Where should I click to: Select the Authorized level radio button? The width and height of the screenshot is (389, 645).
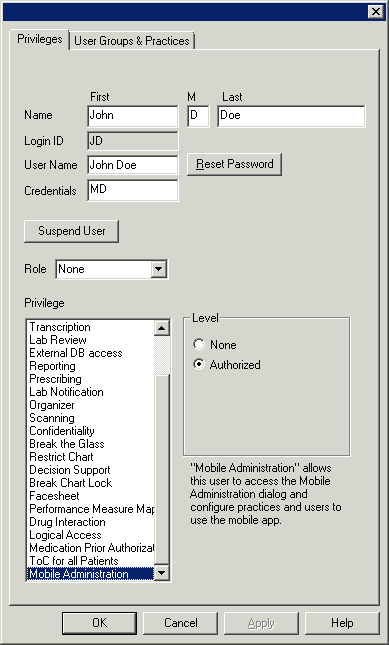[199, 364]
